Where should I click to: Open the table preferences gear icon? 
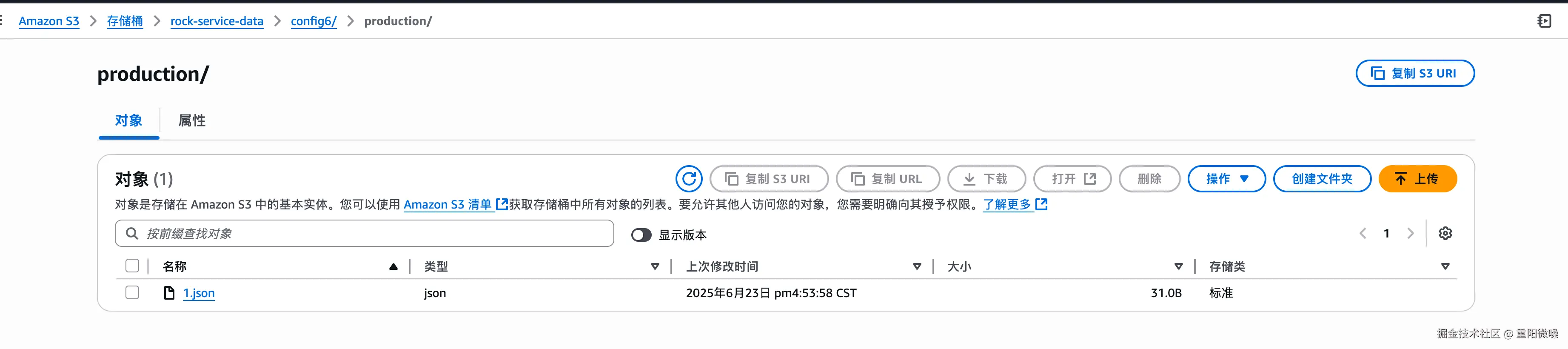coord(1445,233)
